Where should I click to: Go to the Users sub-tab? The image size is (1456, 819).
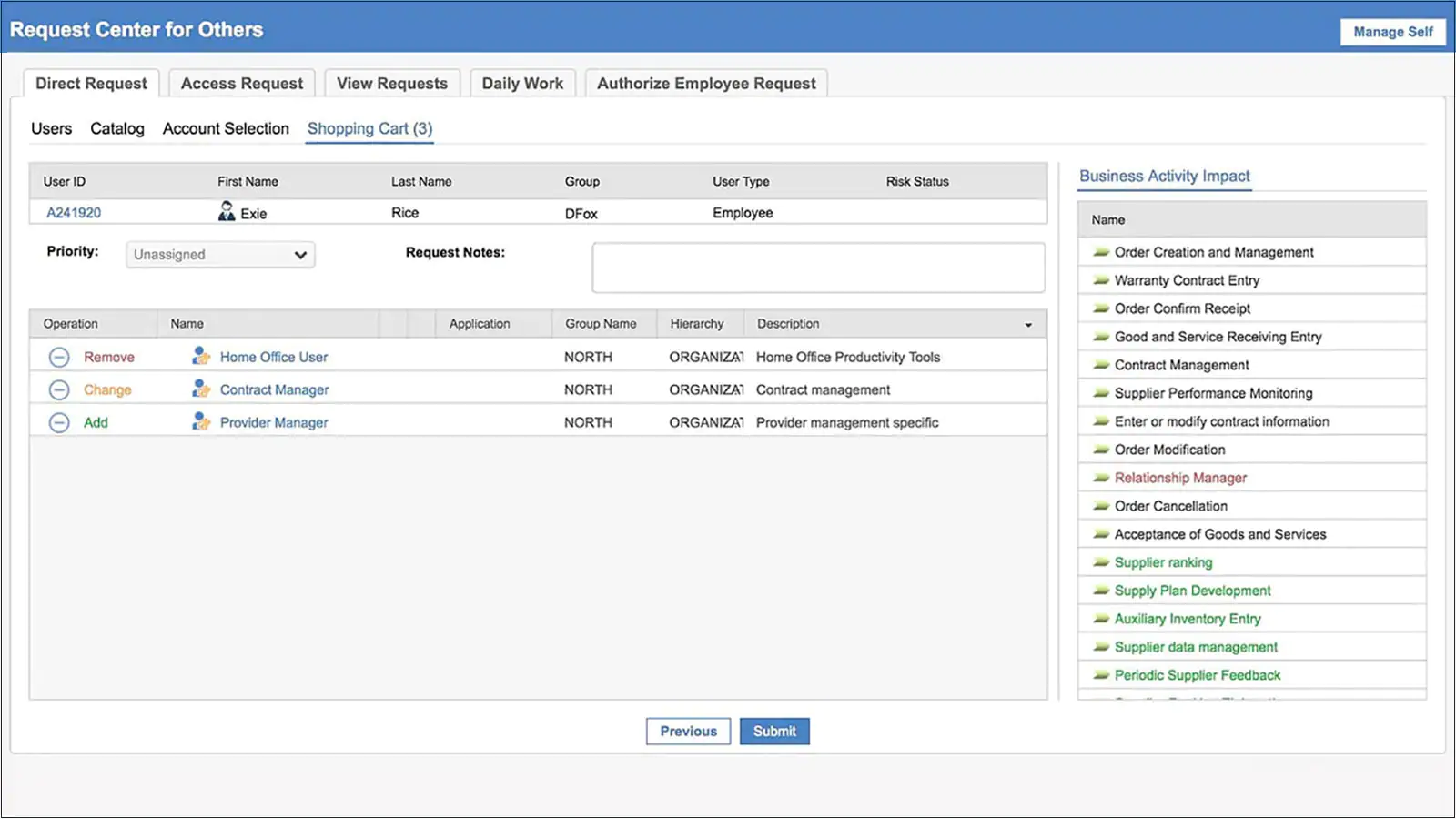(51, 129)
